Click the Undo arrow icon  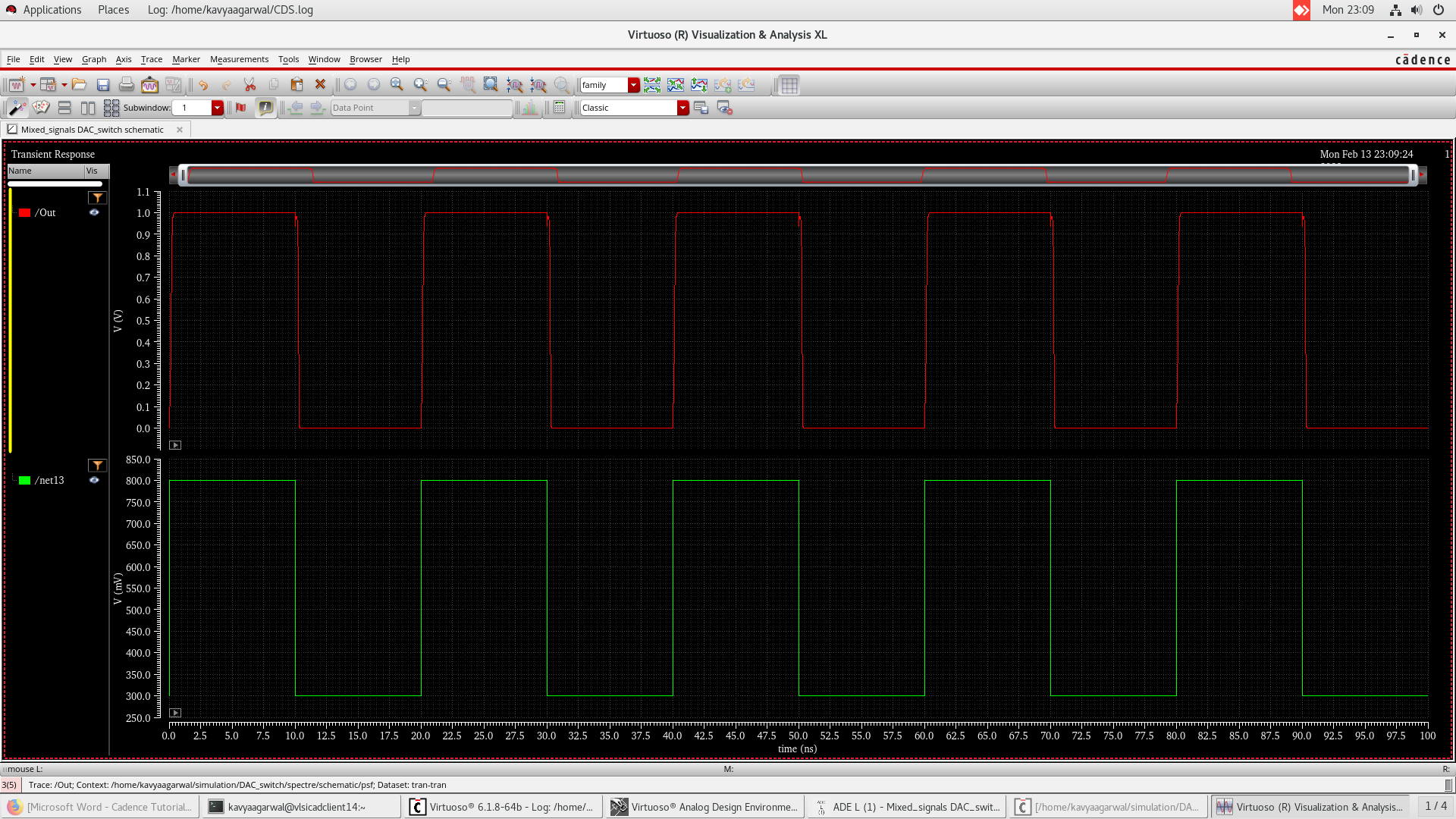pyautogui.click(x=203, y=85)
